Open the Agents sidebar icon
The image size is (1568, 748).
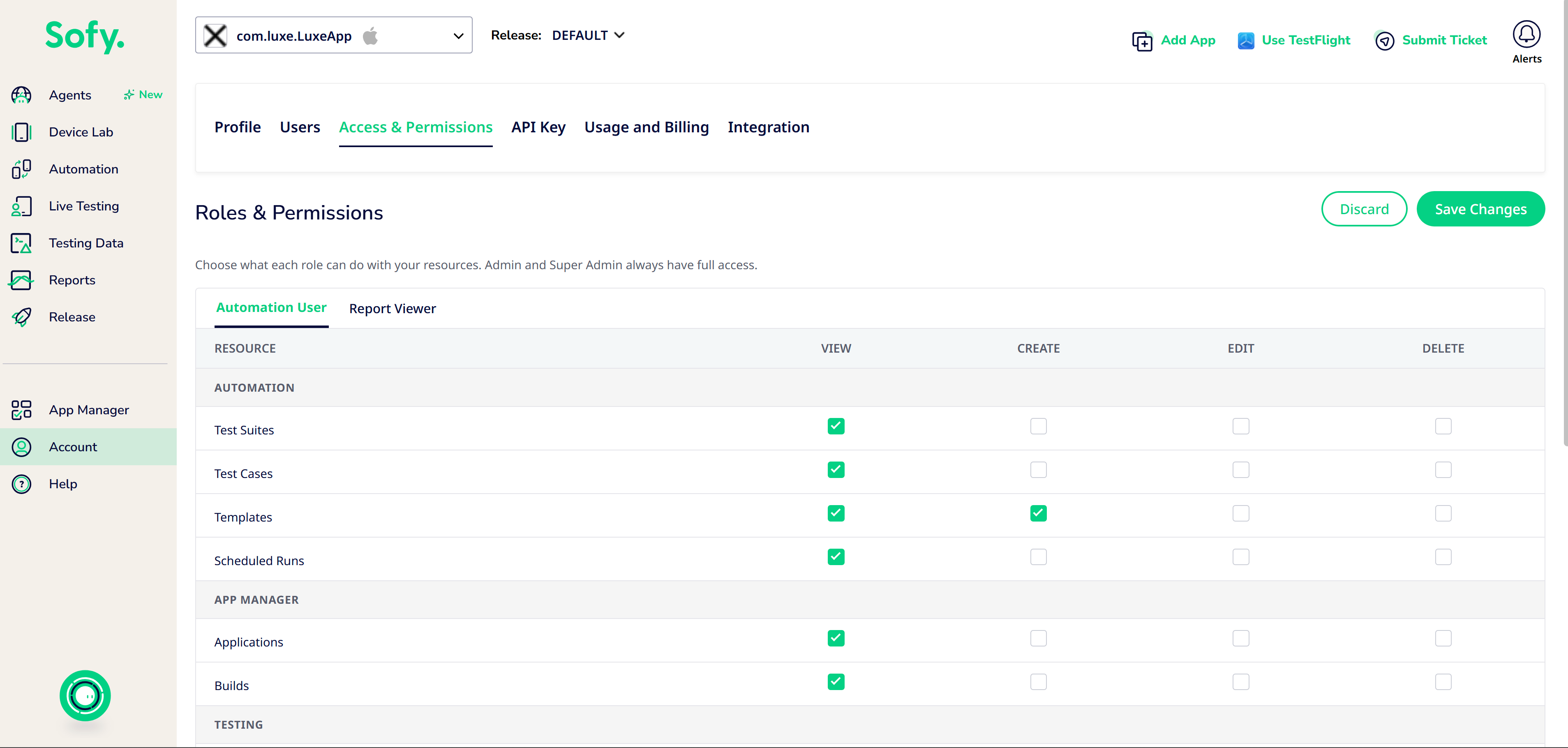point(21,95)
